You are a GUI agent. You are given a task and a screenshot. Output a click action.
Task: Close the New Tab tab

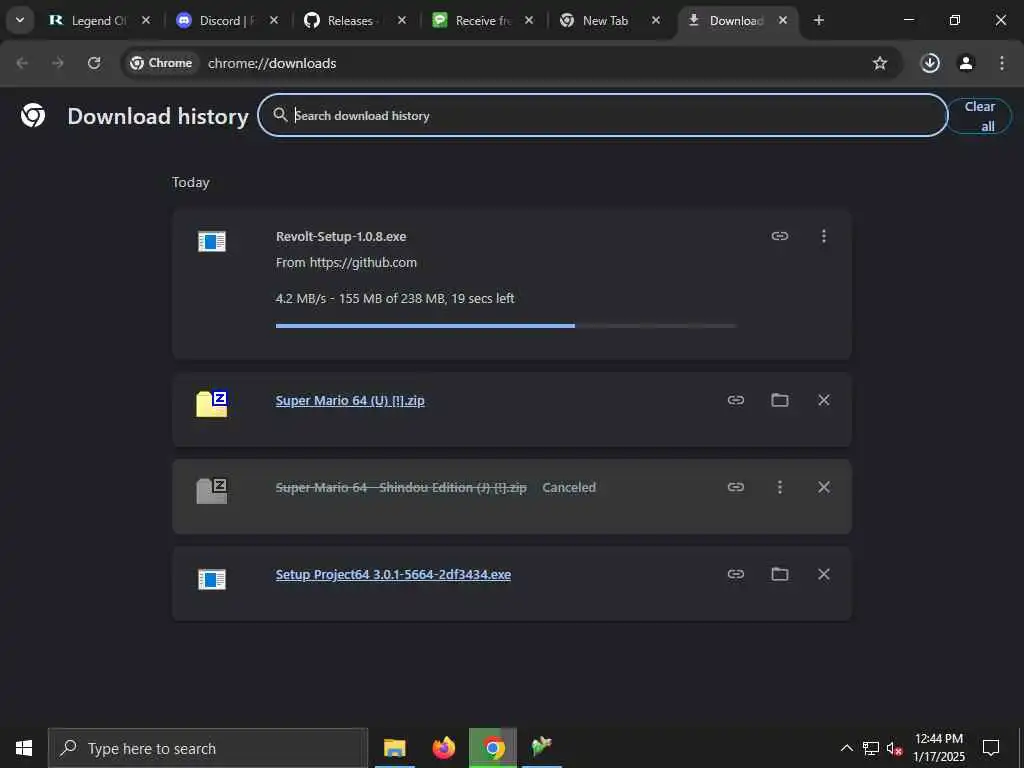pyautogui.click(x=656, y=20)
